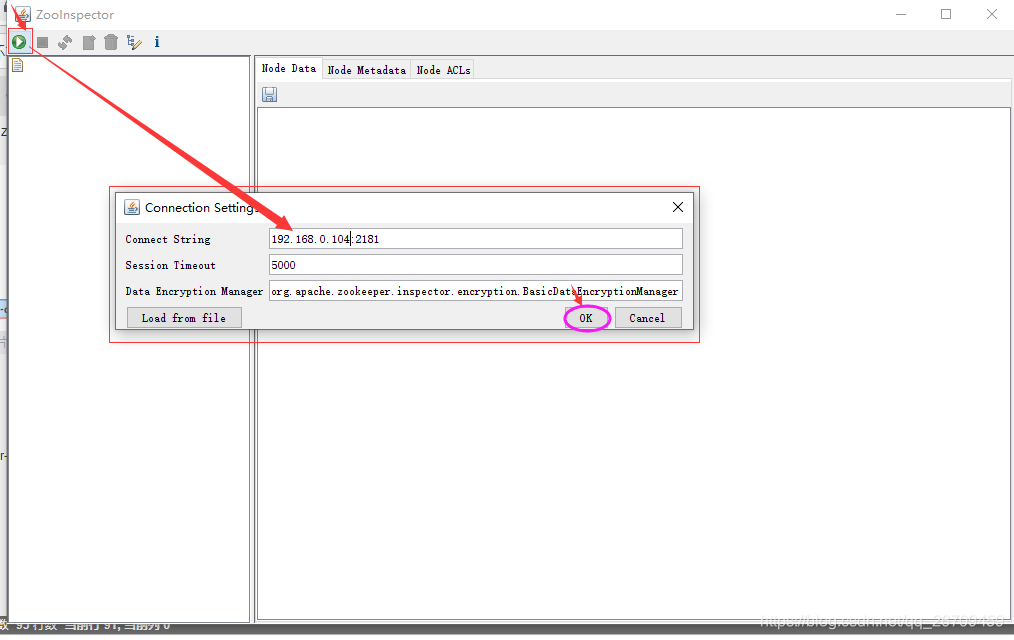Click the Add Node document icon
The width and height of the screenshot is (1014, 640).
(x=89, y=43)
